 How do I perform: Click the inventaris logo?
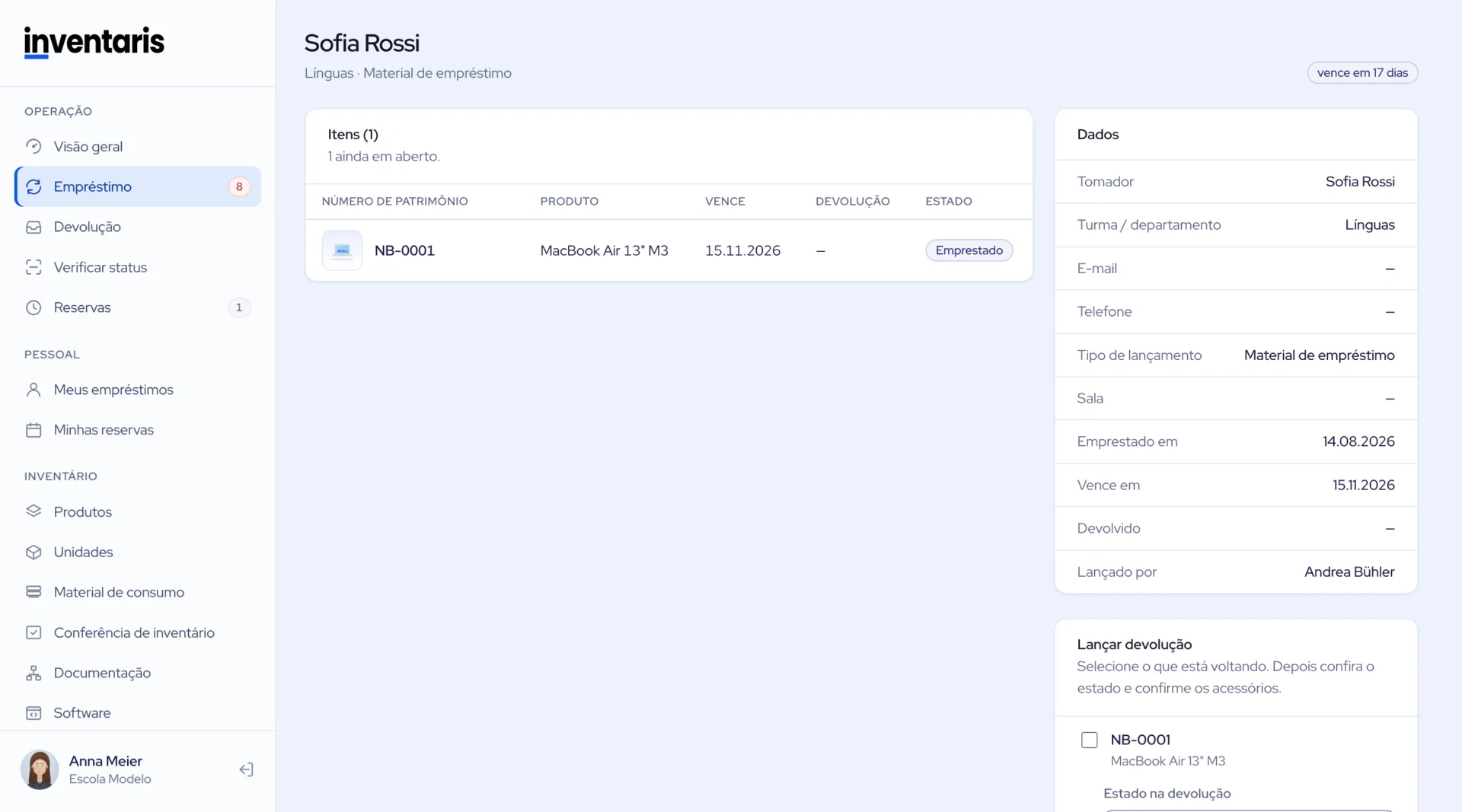(x=94, y=42)
